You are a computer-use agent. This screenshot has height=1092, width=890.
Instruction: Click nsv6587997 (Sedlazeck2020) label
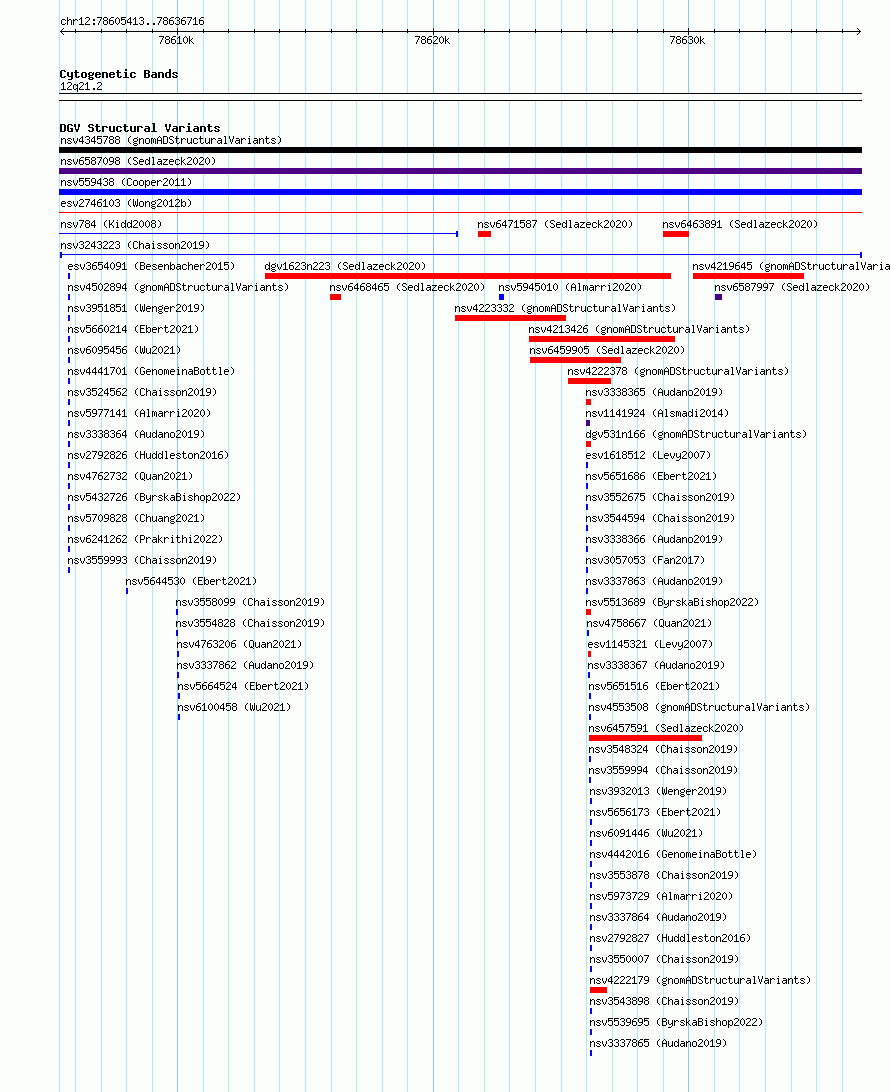[792, 286]
